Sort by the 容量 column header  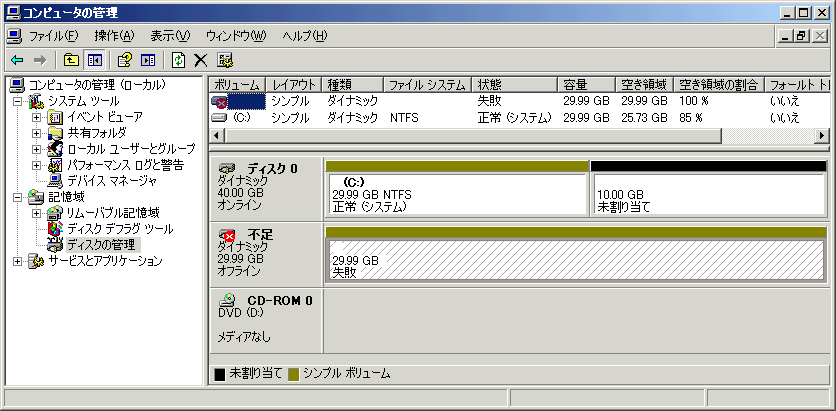tap(587, 85)
